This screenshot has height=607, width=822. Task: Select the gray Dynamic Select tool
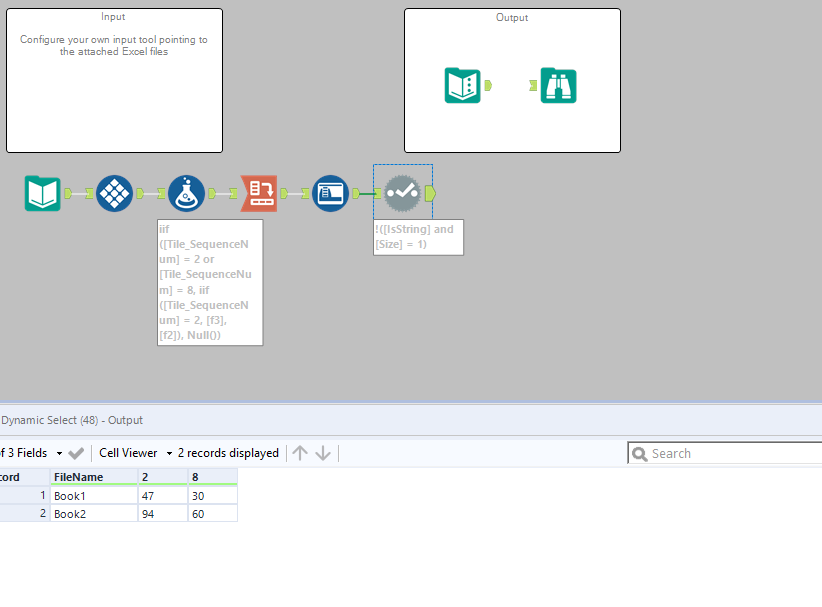[402, 193]
